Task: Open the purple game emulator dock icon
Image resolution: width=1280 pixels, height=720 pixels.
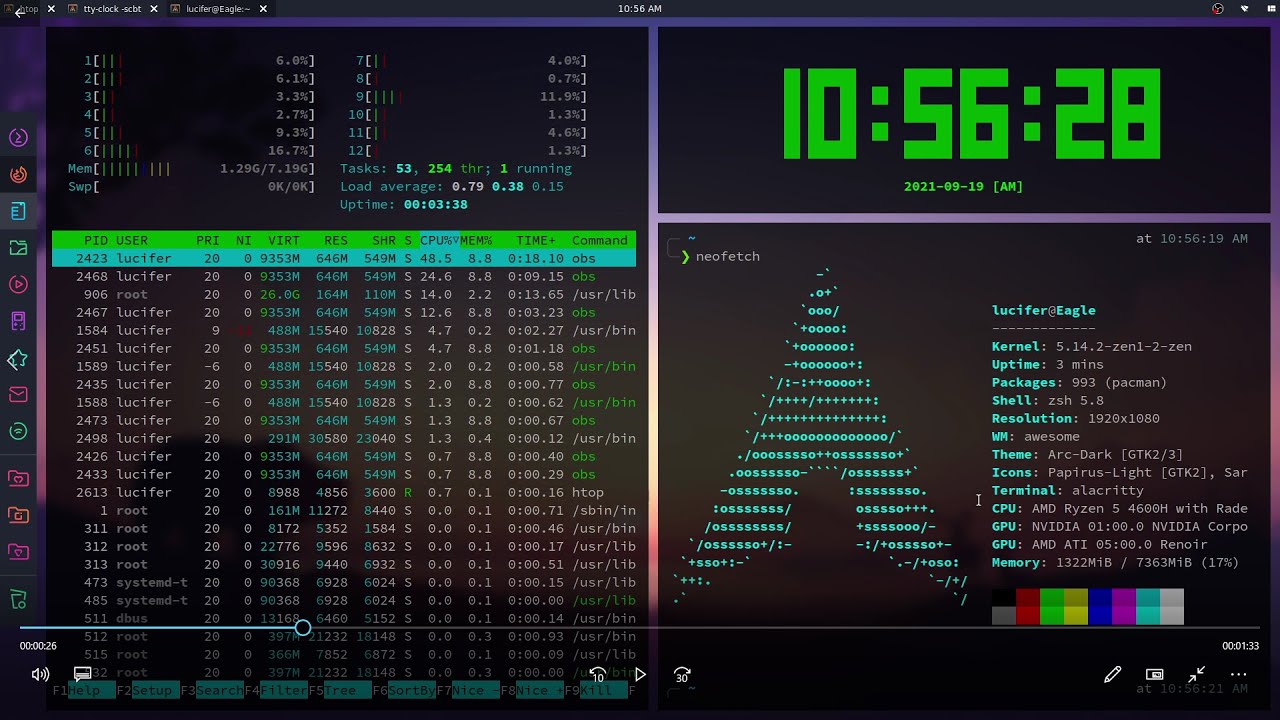Action: [x=18, y=321]
